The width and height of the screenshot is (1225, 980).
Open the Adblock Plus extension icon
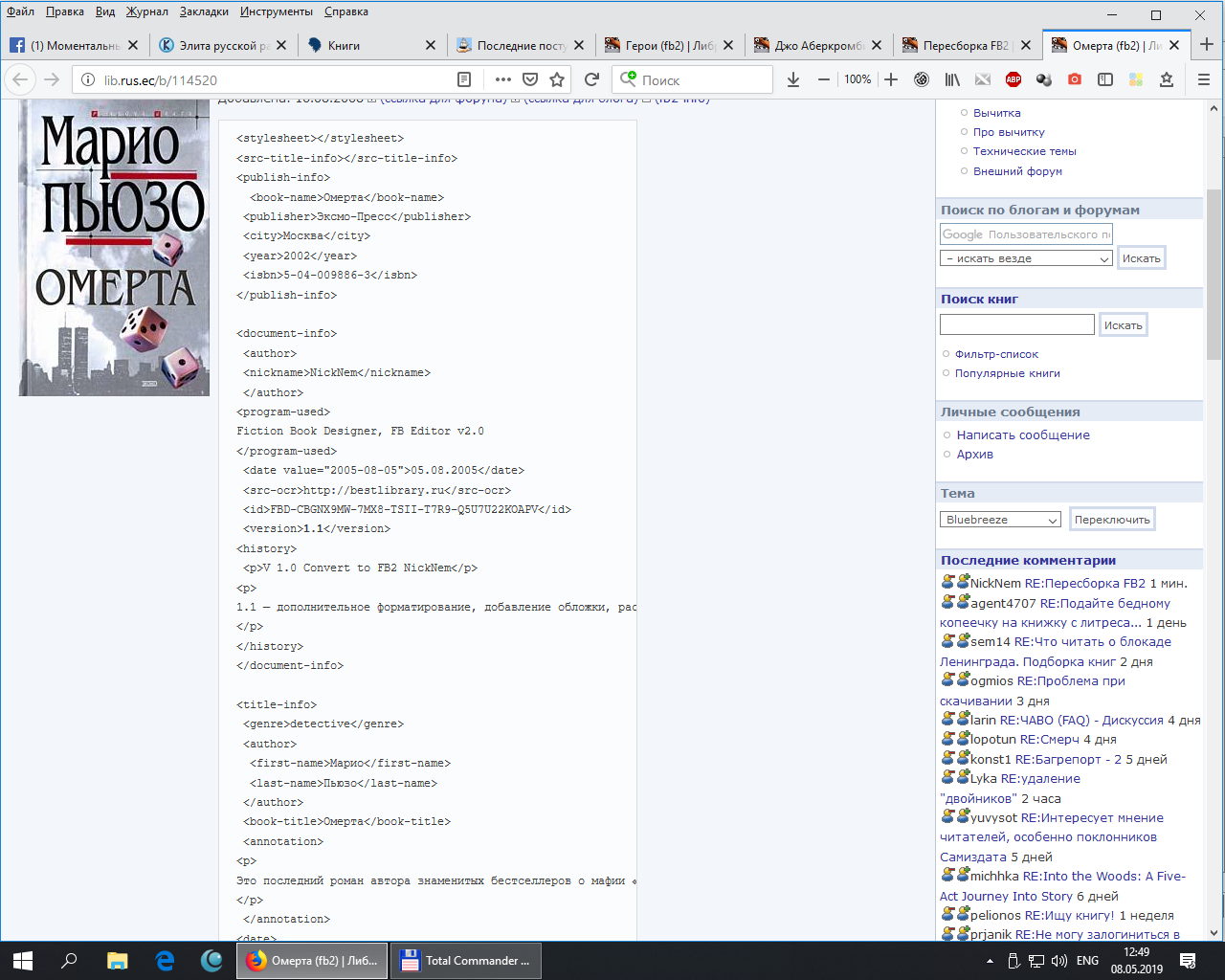pyautogui.click(x=1013, y=79)
